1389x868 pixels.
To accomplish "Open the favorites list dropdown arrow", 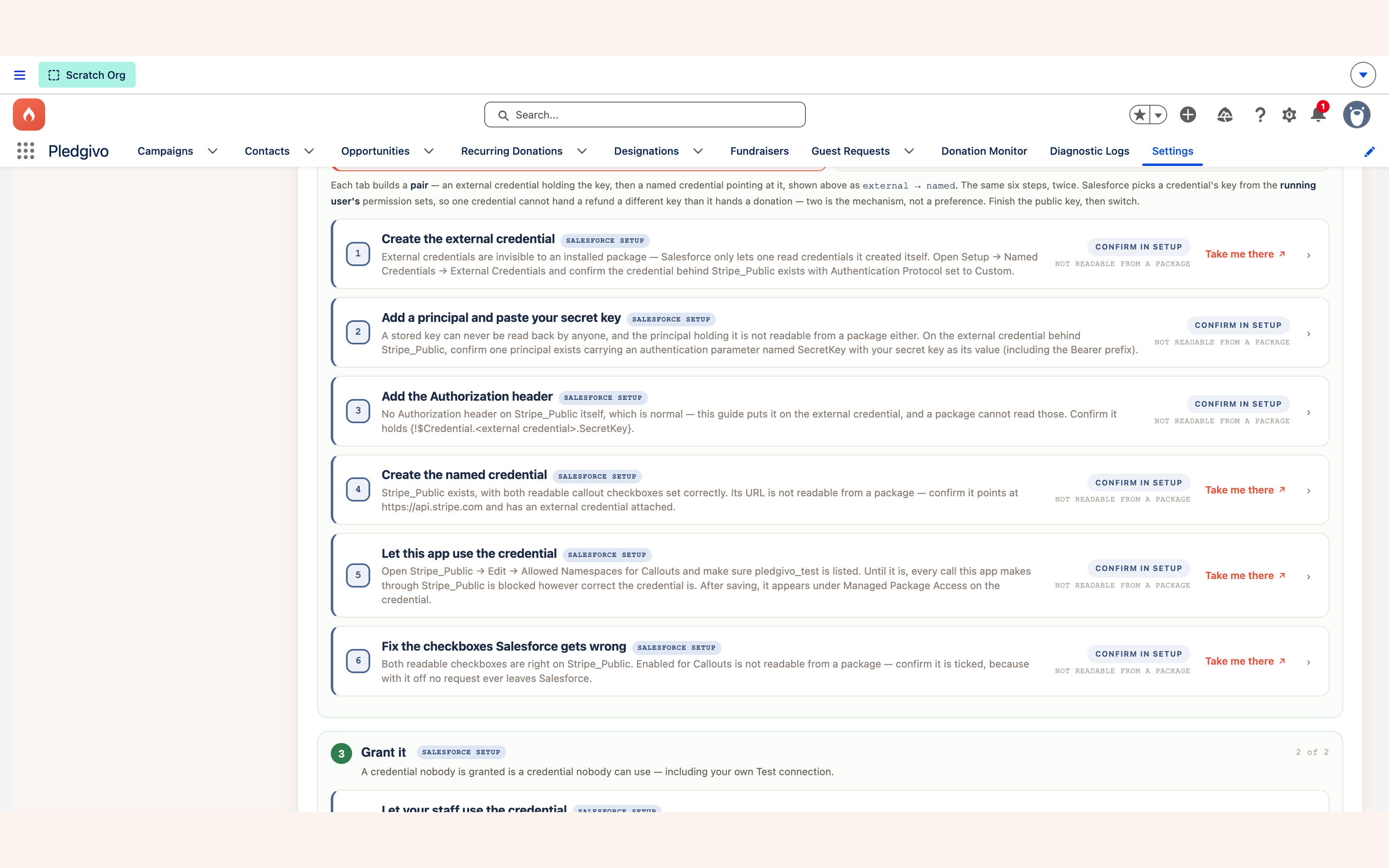I will [1158, 115].
